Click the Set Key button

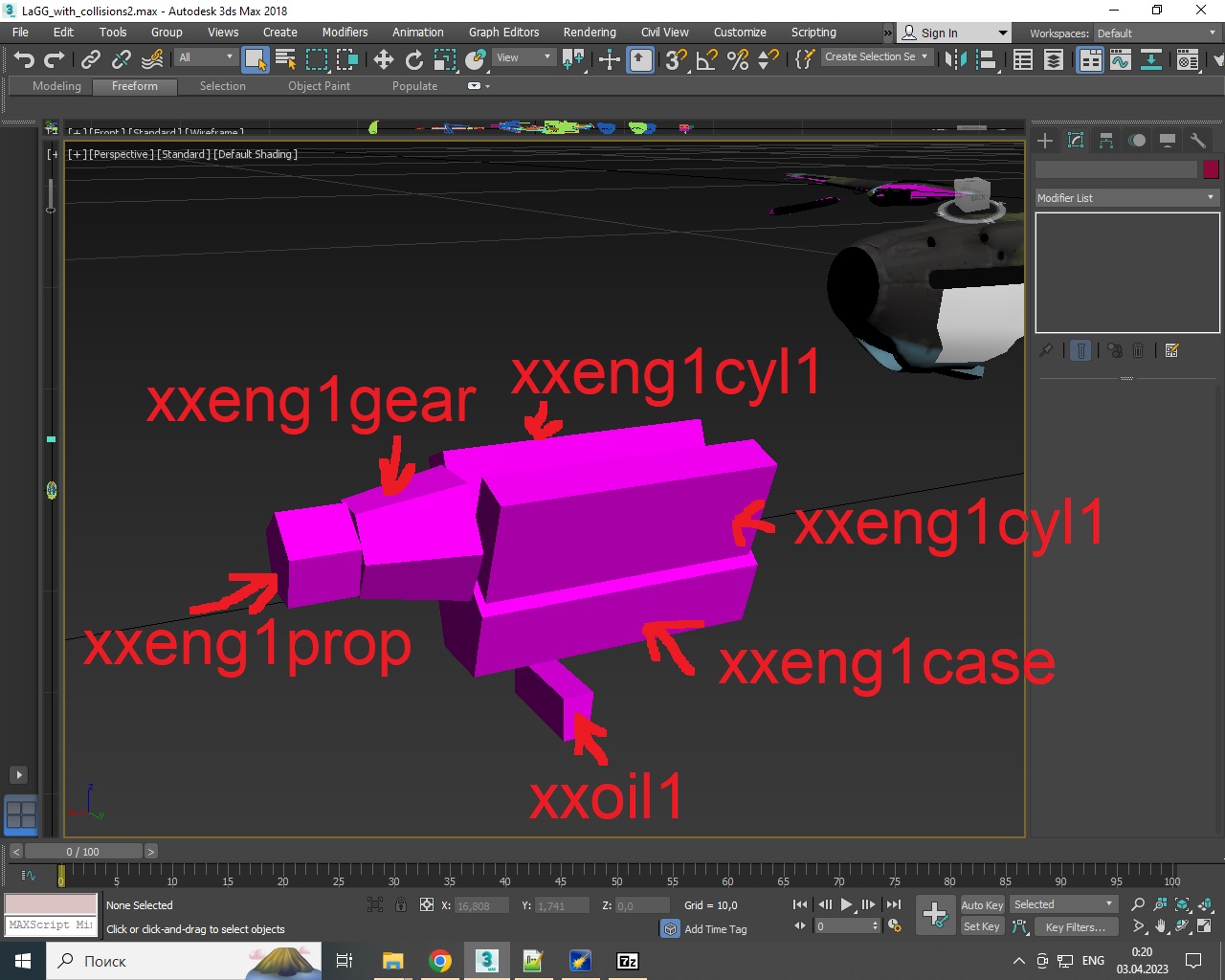(982, 926)
